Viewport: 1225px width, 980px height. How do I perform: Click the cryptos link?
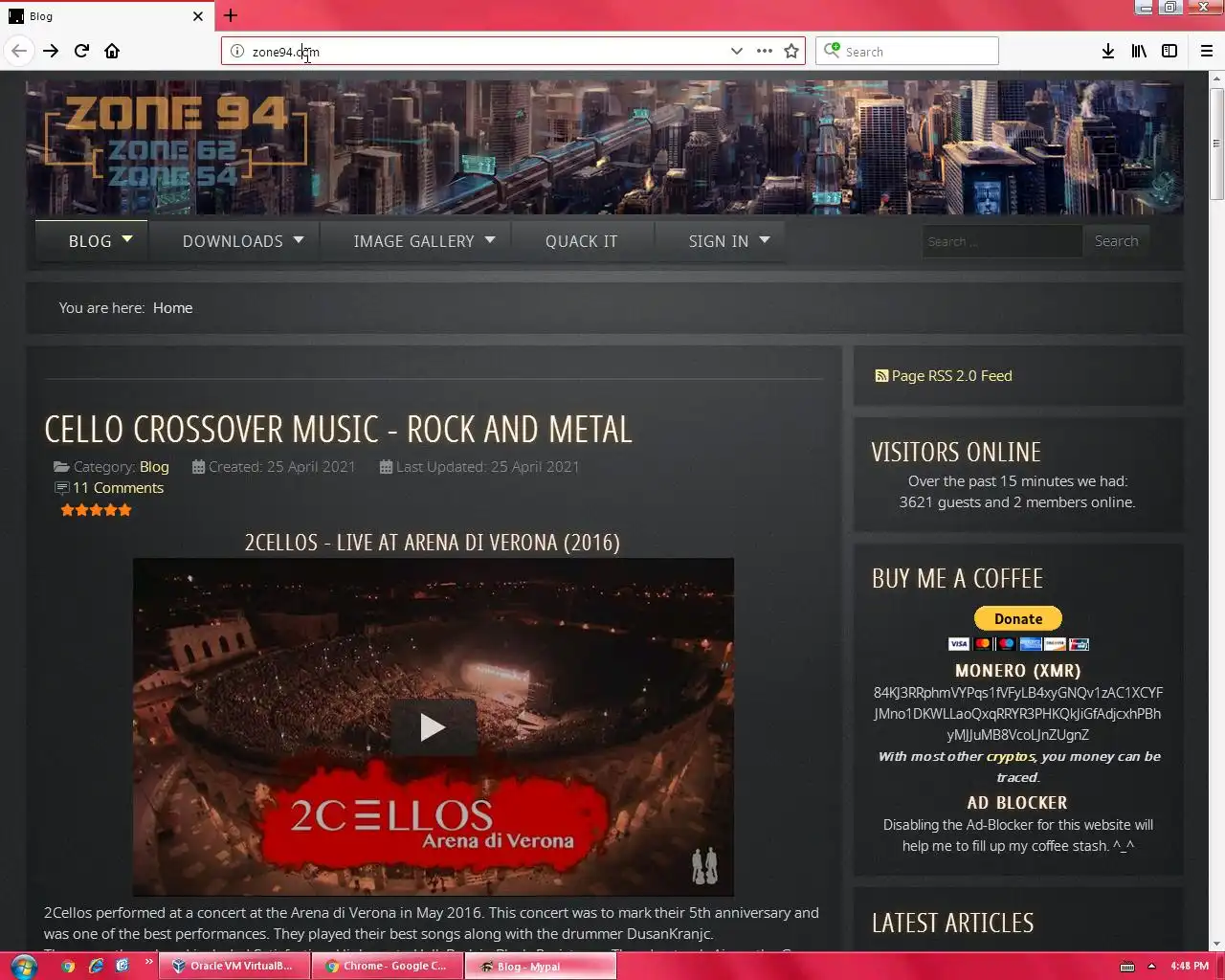point(1011,756)
